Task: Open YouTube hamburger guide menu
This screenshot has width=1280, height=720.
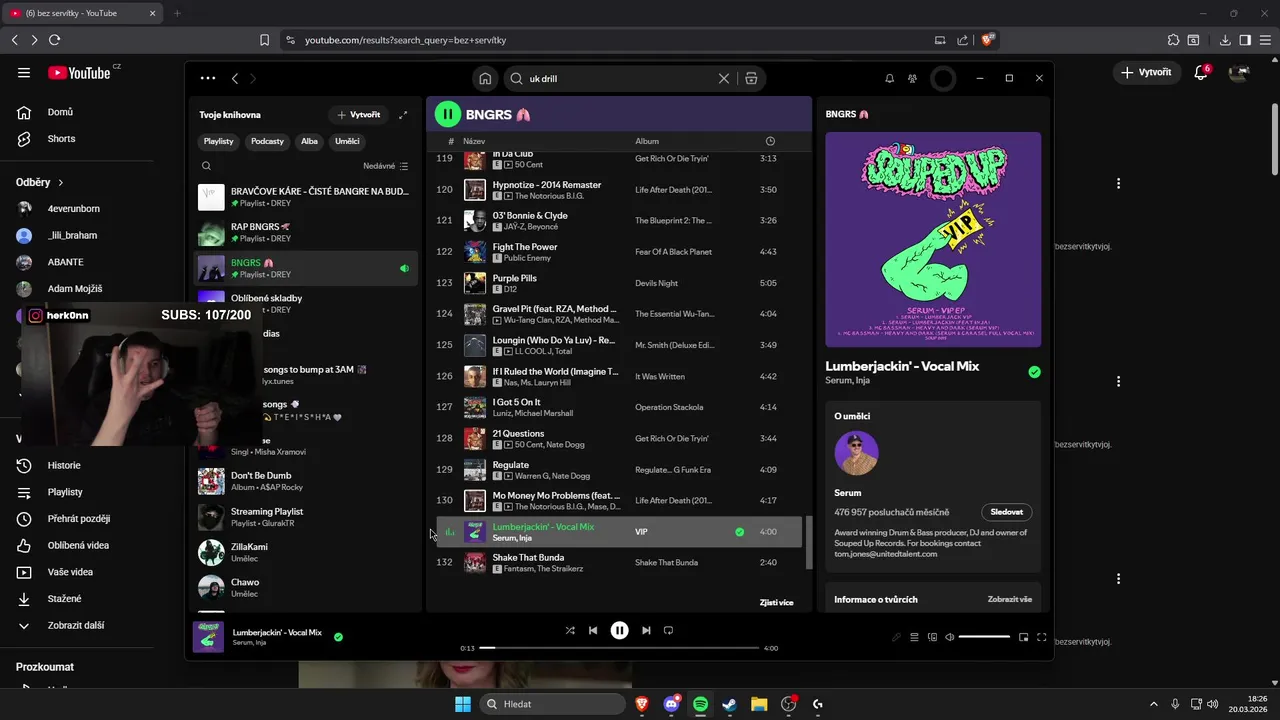Action: pos(24,72)
